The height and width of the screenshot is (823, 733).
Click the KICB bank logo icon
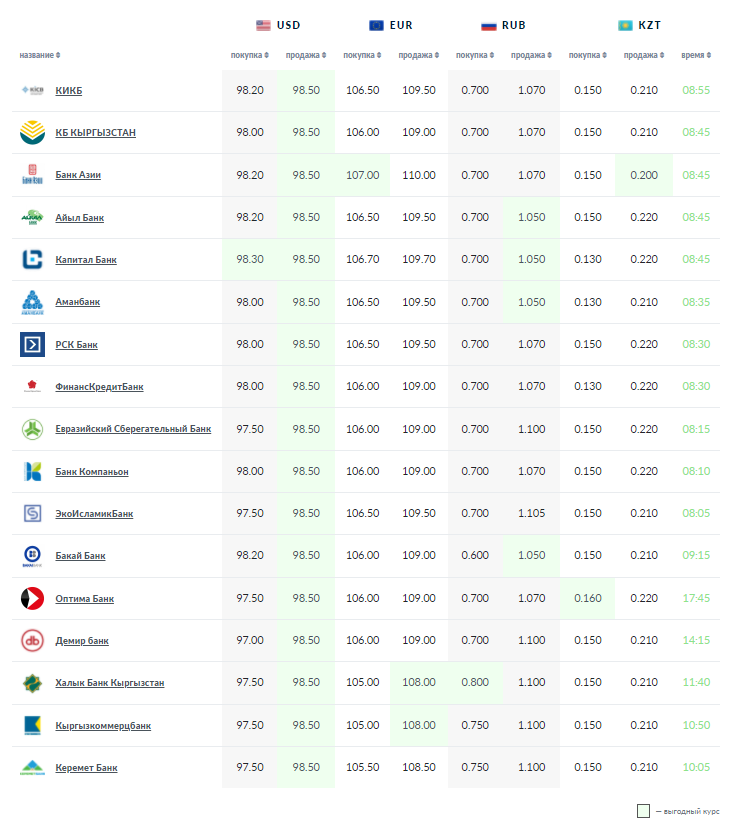tap(32, 90)
